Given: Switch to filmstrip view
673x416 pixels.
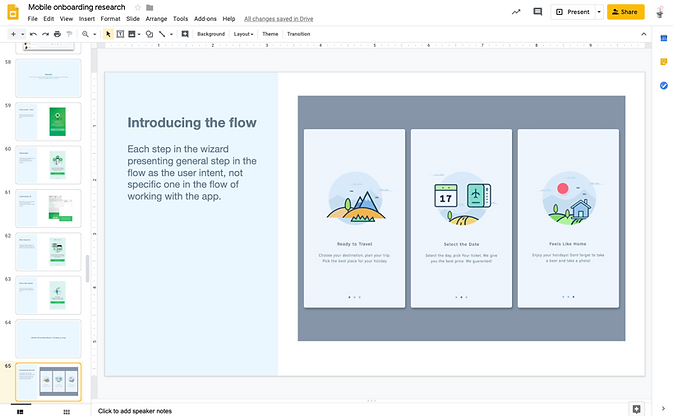Looking at the screenshot, I should pyautogui.click(x=20, y=412).
